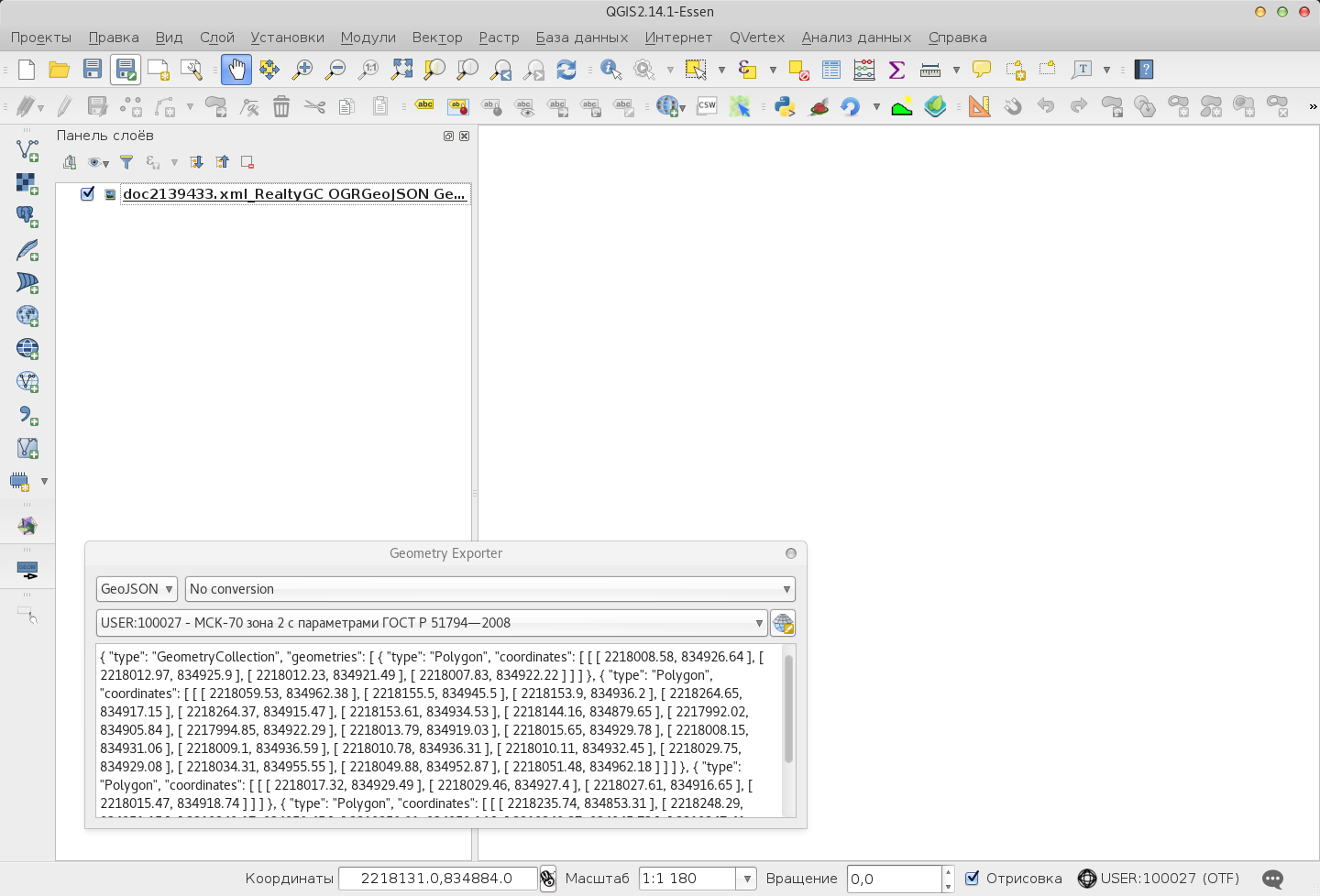Image resolution: width=1320 pixels, height=896 pixels.
Task: Filter the legend by map content
Action: 126,162
